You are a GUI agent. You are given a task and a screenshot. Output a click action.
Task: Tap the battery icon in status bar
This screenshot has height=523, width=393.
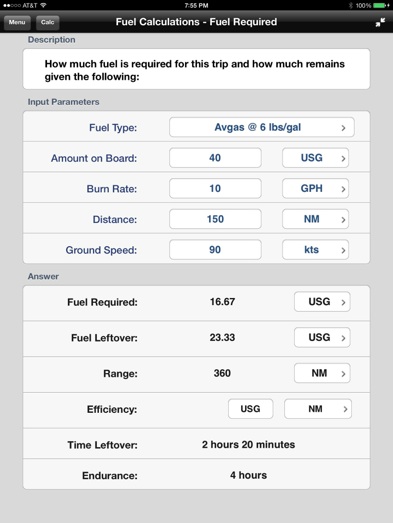(x=381, y=6)
